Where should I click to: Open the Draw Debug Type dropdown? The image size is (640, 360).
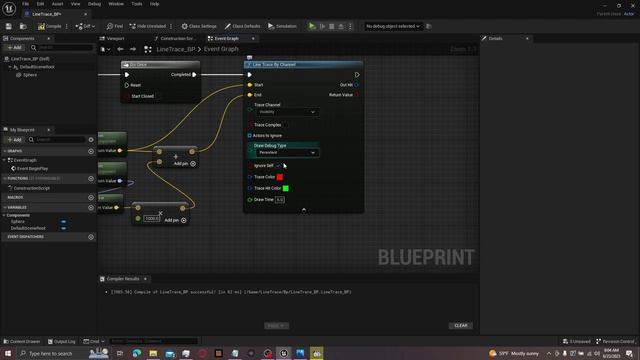[287, 153]
